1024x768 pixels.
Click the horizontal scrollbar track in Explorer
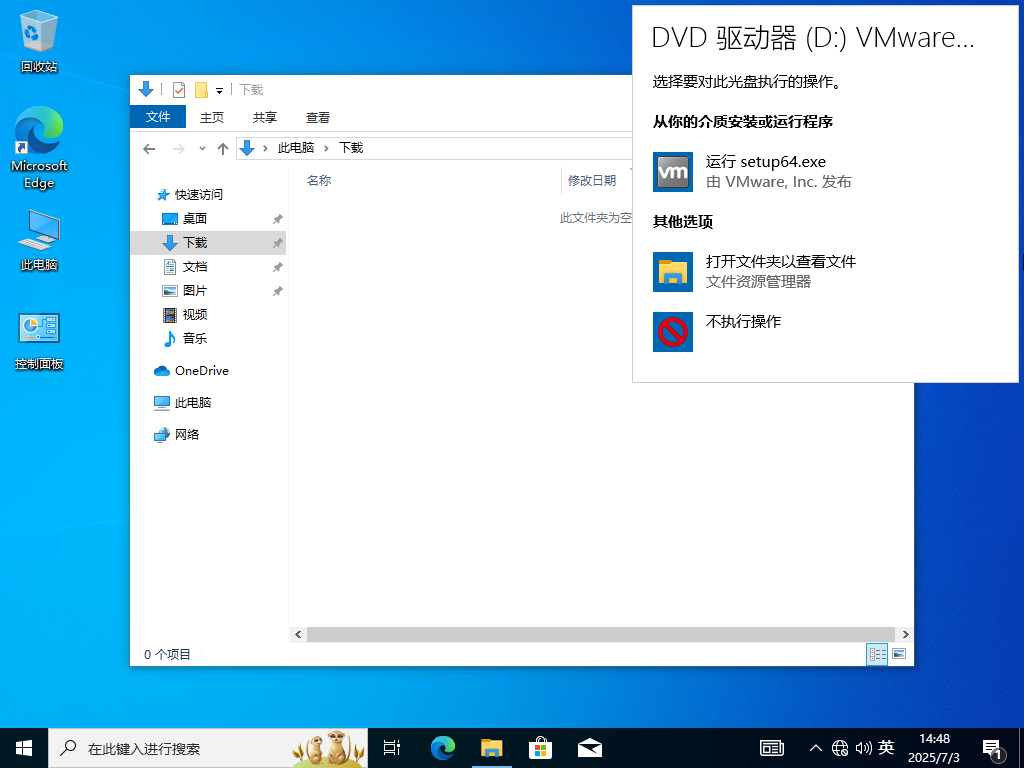pos(601,634)
